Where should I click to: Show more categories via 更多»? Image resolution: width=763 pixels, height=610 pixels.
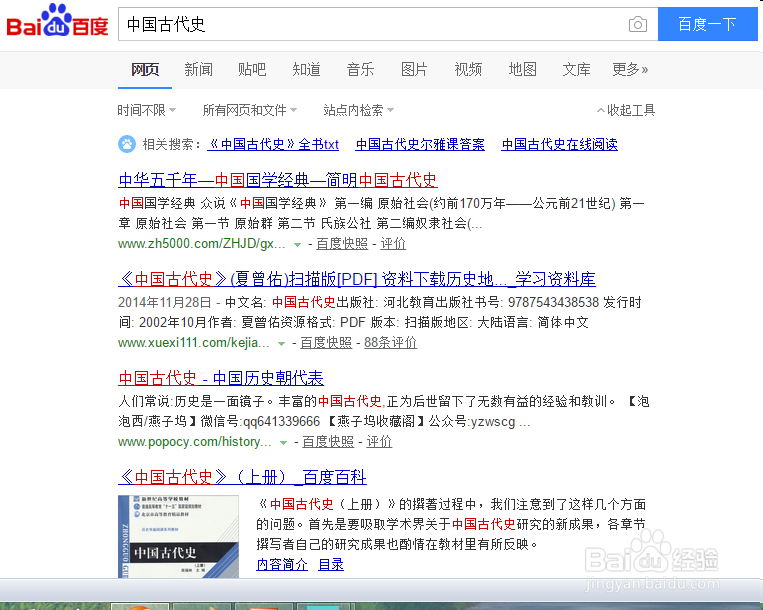coord(630,70)
